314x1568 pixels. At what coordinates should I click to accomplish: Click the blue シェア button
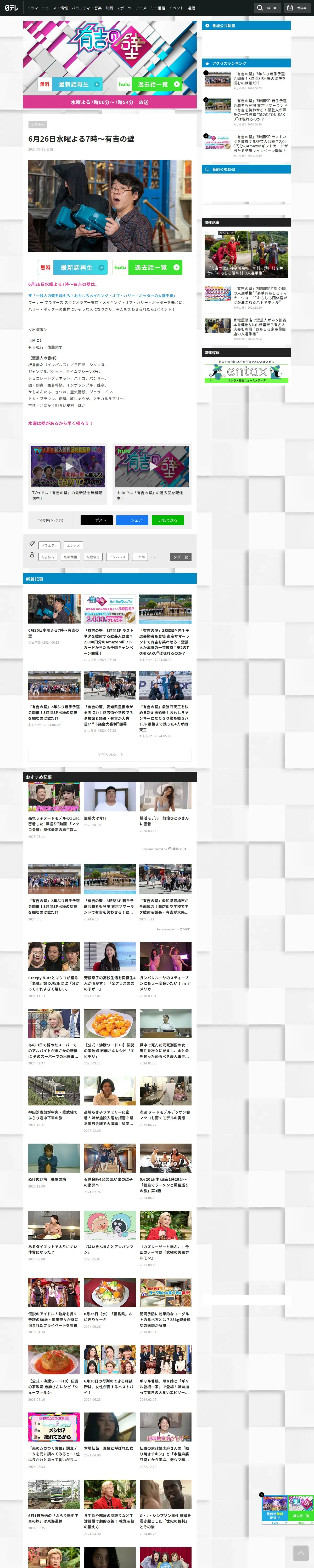click(132, 520)
